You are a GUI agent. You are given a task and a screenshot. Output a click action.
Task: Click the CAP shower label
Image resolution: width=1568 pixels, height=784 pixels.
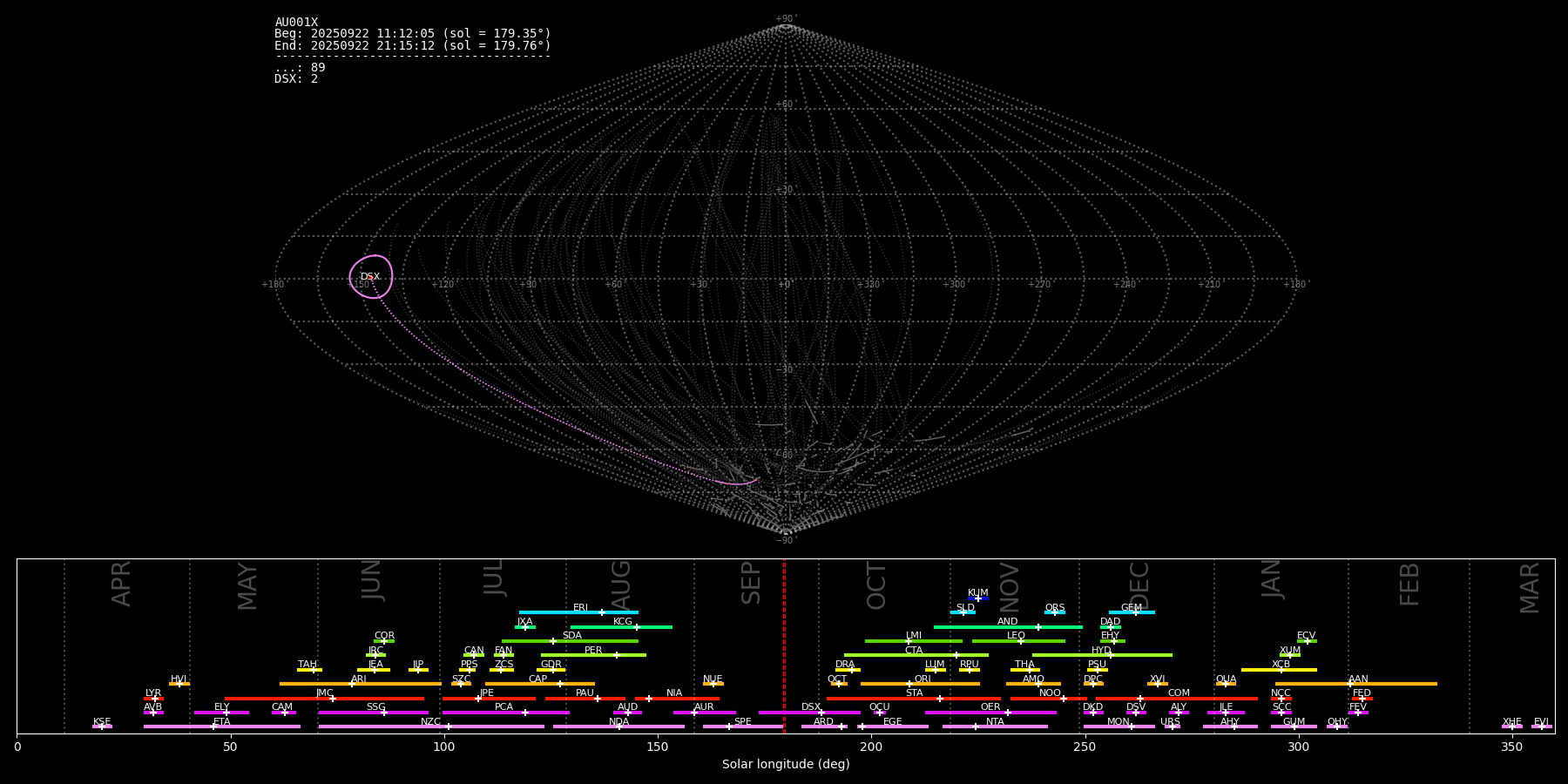(x=538, y=679)
